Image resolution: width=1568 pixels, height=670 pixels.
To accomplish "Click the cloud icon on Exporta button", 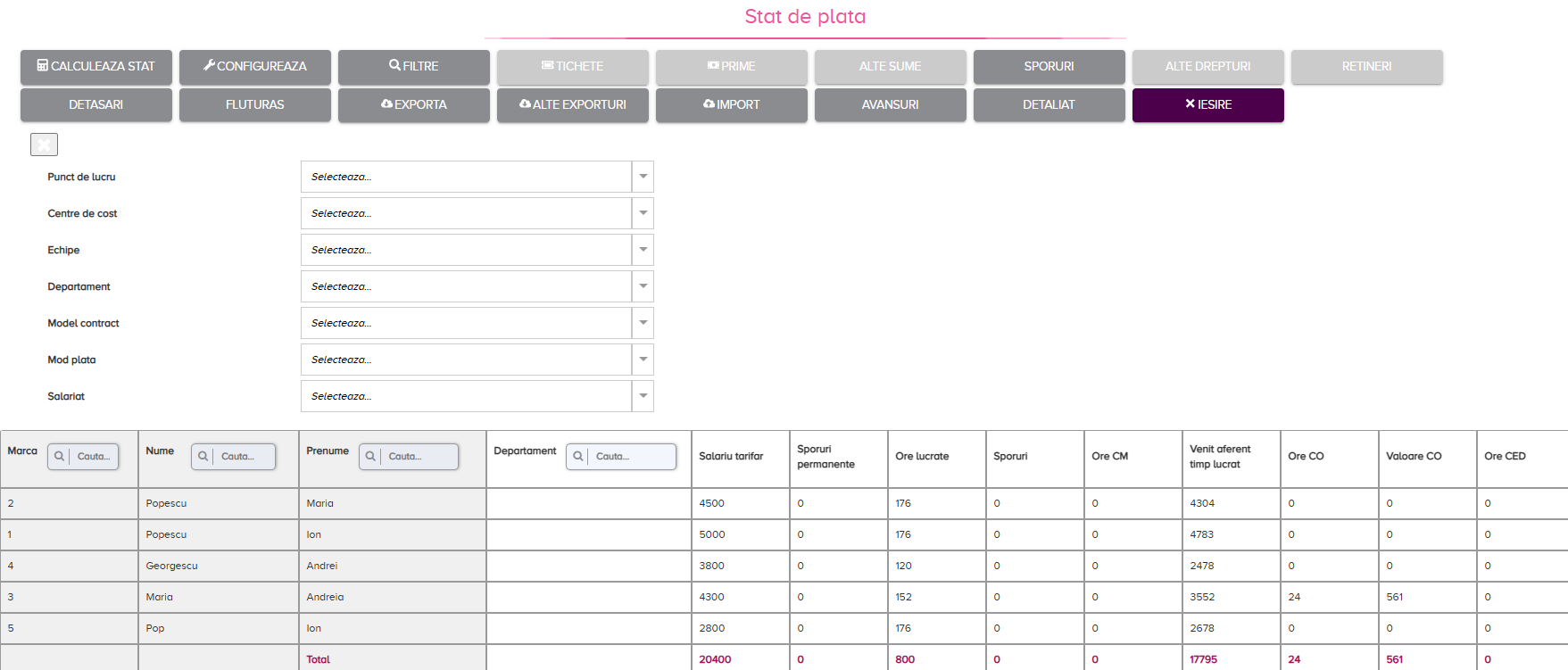I will point(386,103).
